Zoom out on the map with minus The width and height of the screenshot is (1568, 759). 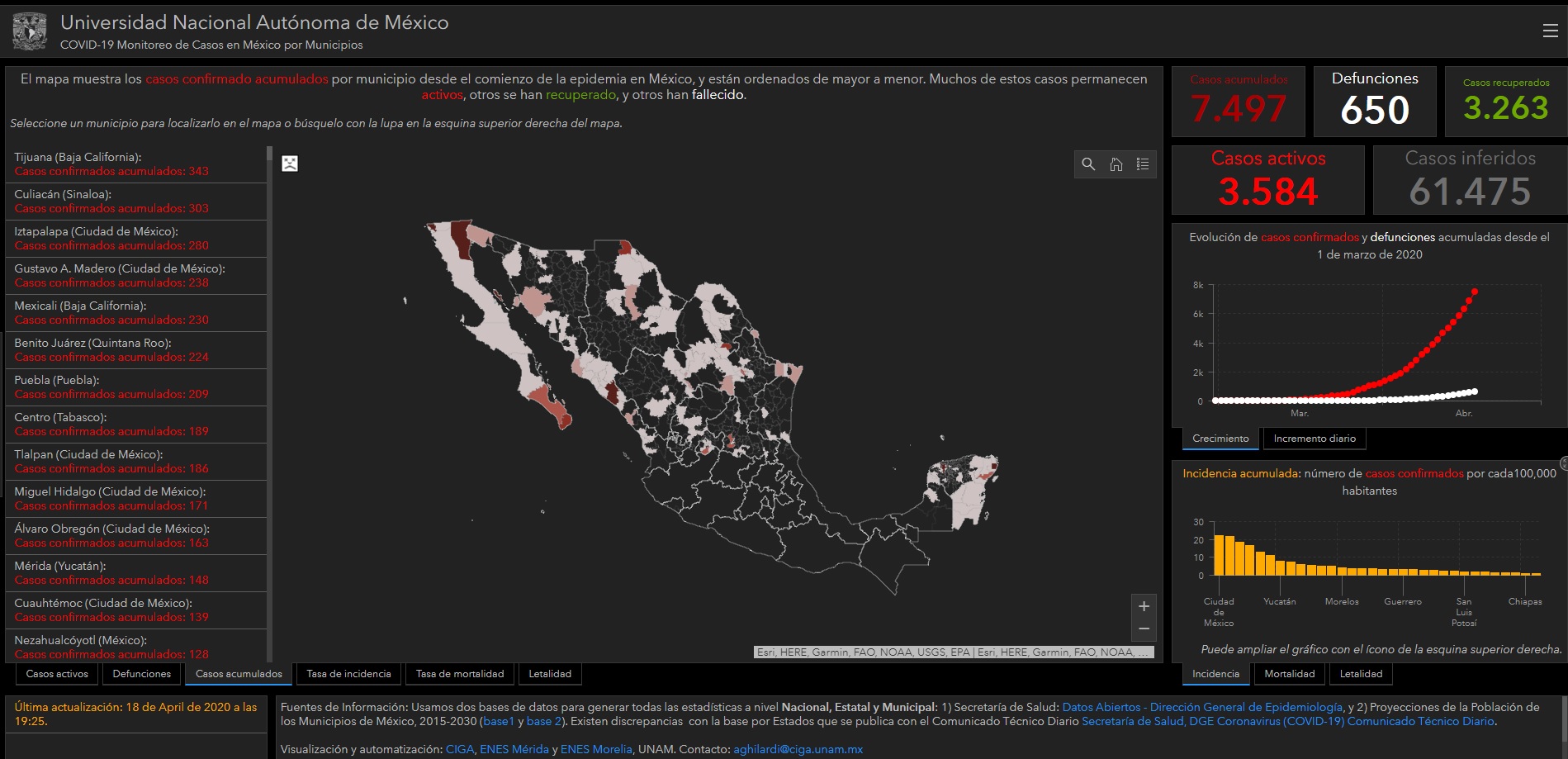(x=1144, y=629)
